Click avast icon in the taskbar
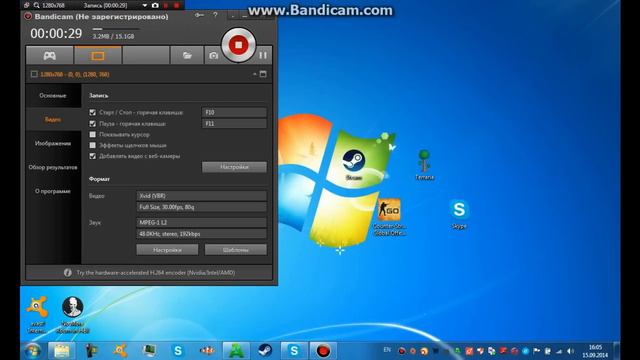Image resolution: width=640 pixels, height=360 pixels. click(x=120, y=351)
